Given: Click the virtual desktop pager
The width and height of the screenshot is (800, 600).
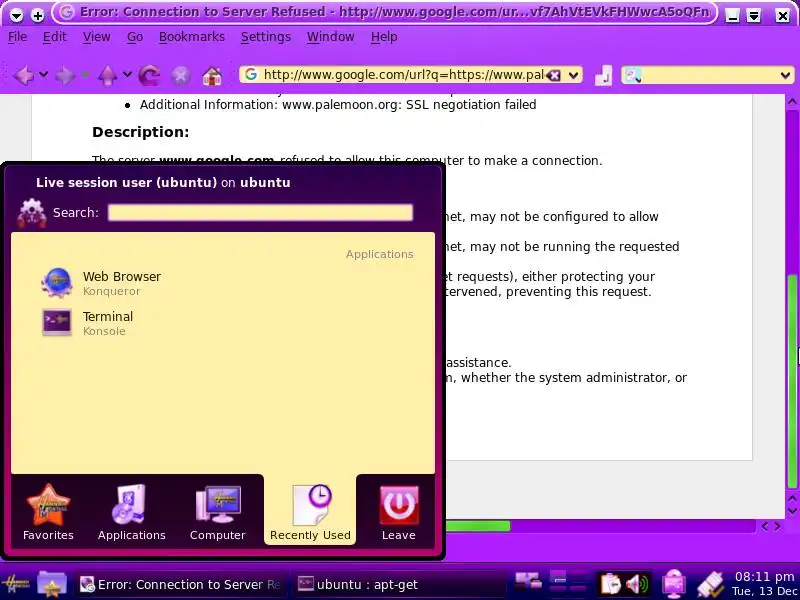Looking at the screenshot, I should pyautogui.click(x=568, y=583).
